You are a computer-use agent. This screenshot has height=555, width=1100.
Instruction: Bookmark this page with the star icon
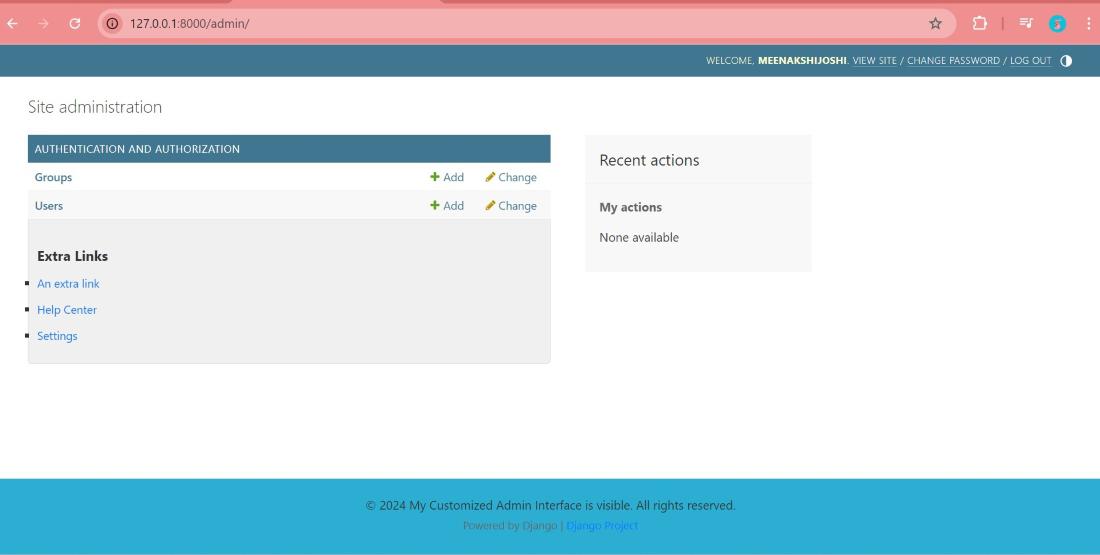(935, 24)
